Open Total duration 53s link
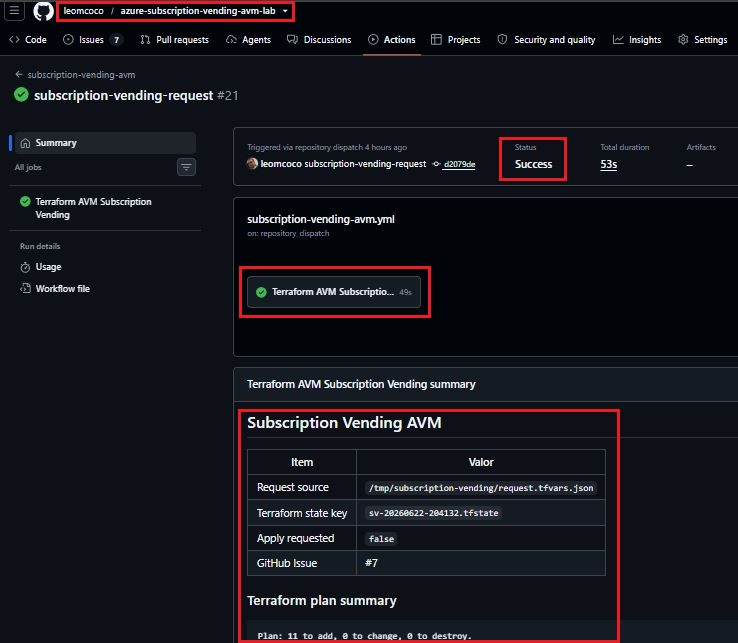The image size is (738, 643). click(x=609, y=164)
